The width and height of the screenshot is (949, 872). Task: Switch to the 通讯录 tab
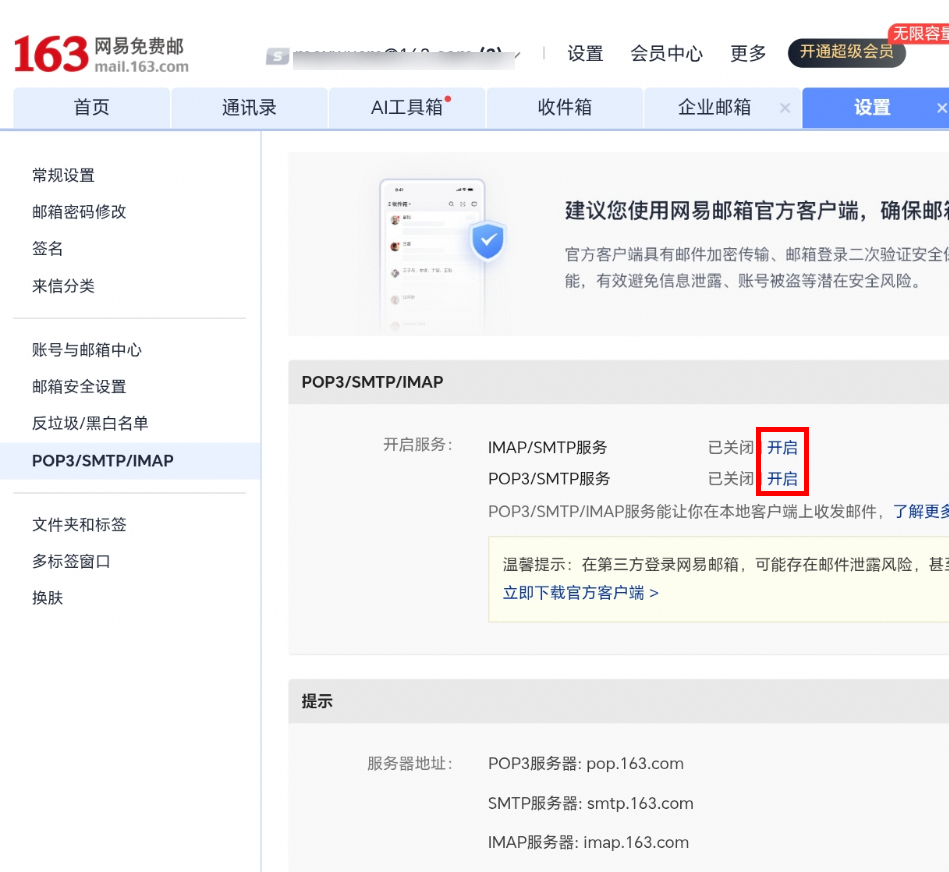(x=249, y=108)
